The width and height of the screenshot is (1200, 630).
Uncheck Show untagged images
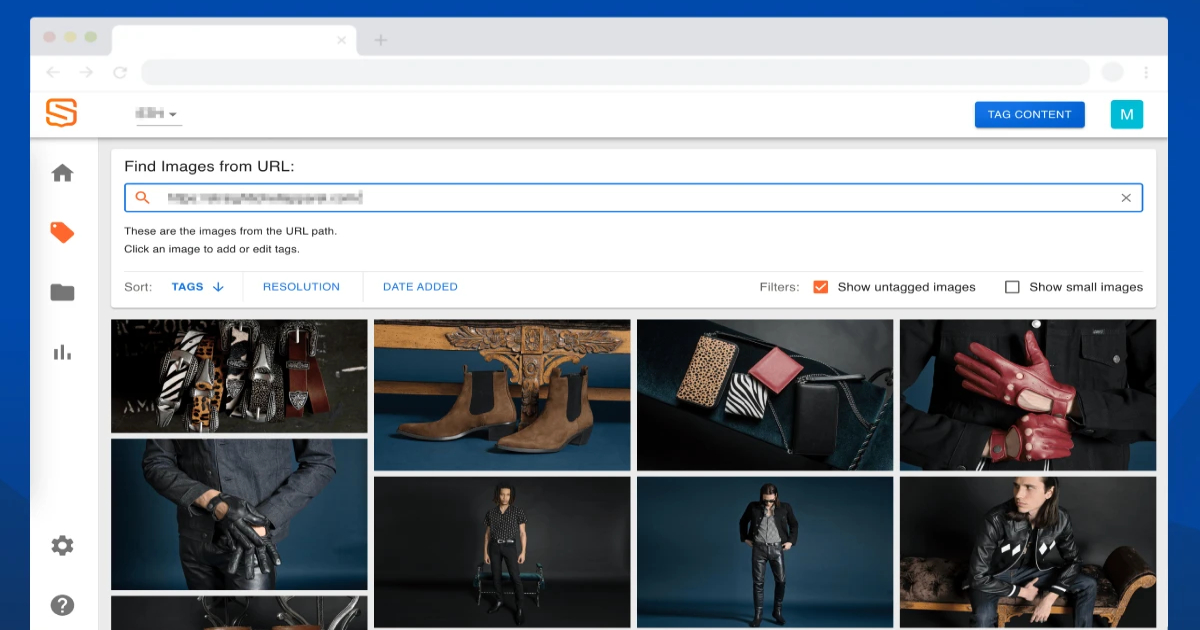821,287
